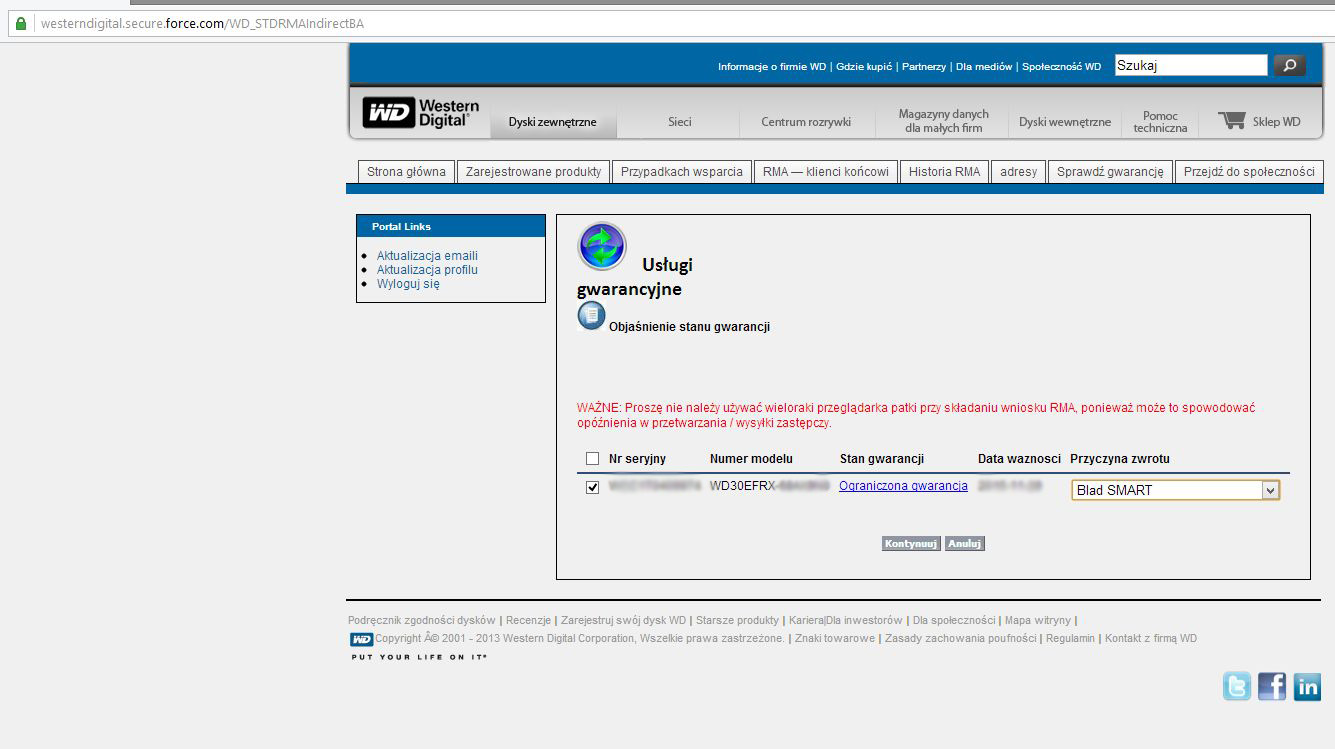Open the Sklep WD shopping cart icon
This screenshot has height=749, width=1335.
coord(1231,121)
